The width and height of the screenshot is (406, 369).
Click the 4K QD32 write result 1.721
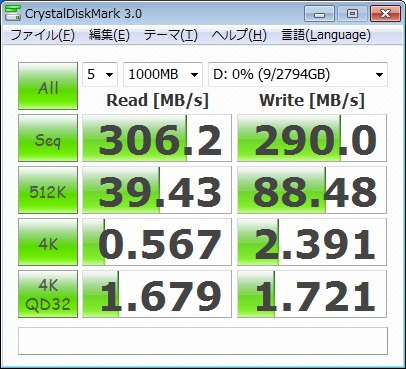click(x=312, y=294)
